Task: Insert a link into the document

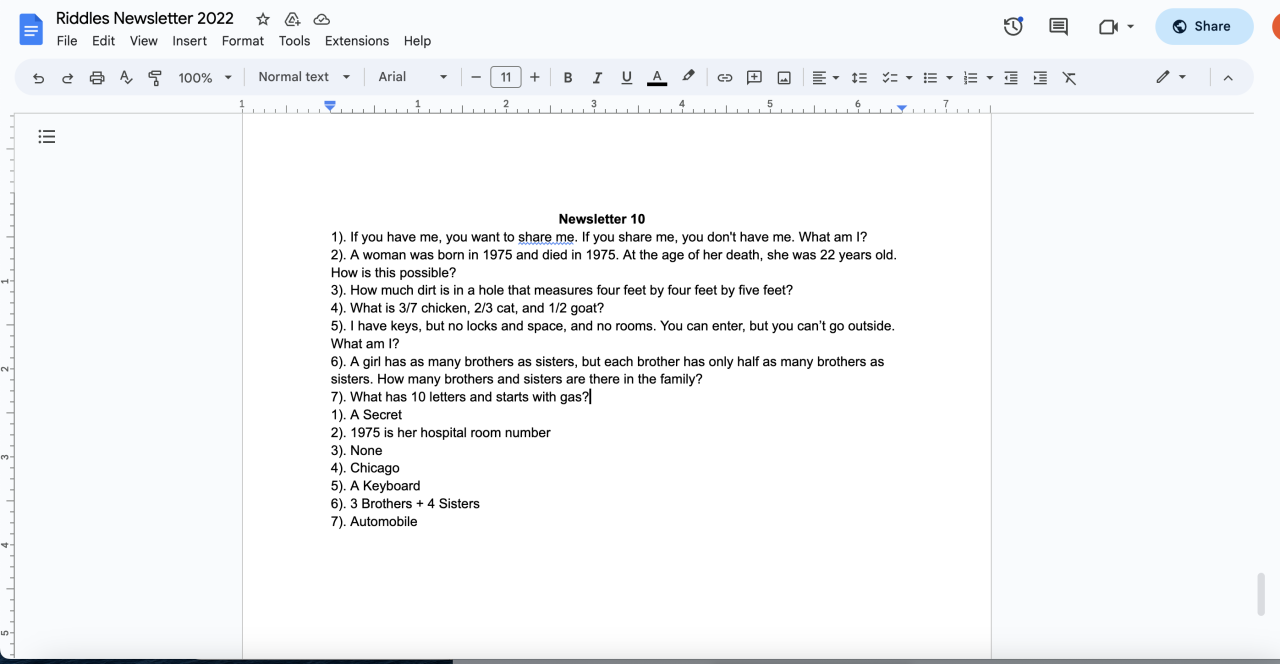Action: click(x=725, y=77)
